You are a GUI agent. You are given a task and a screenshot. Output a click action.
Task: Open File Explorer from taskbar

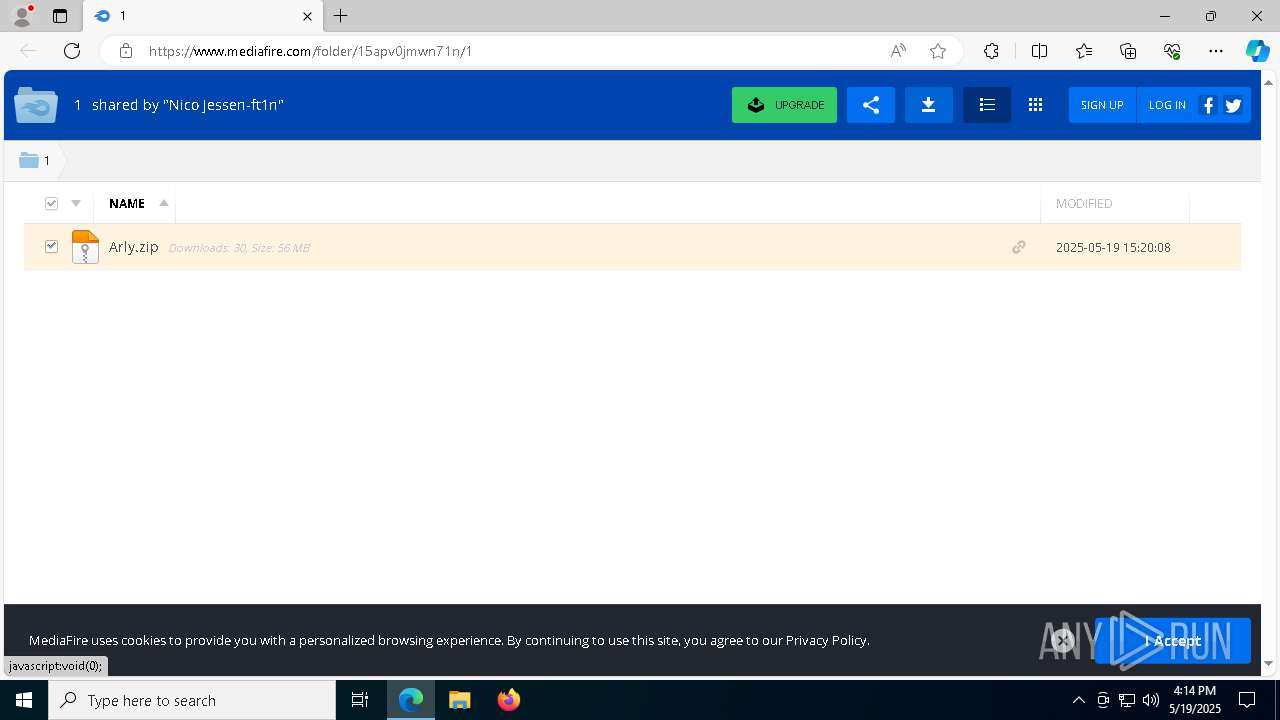460,700
